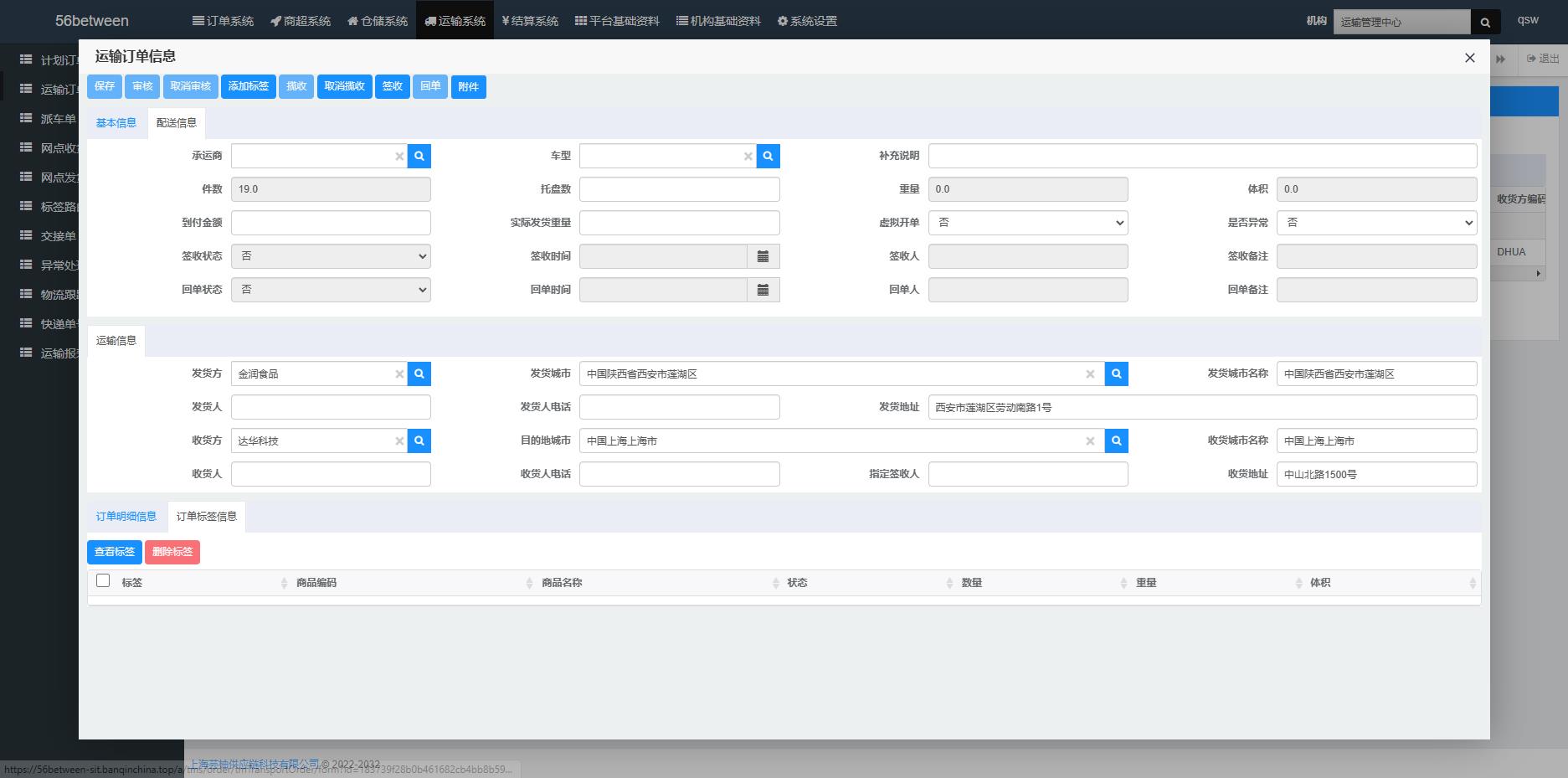This screenshot has height=778, width=1568.
Task: Open calendar picker for 签收时间
Action: (x=763, y=256)
